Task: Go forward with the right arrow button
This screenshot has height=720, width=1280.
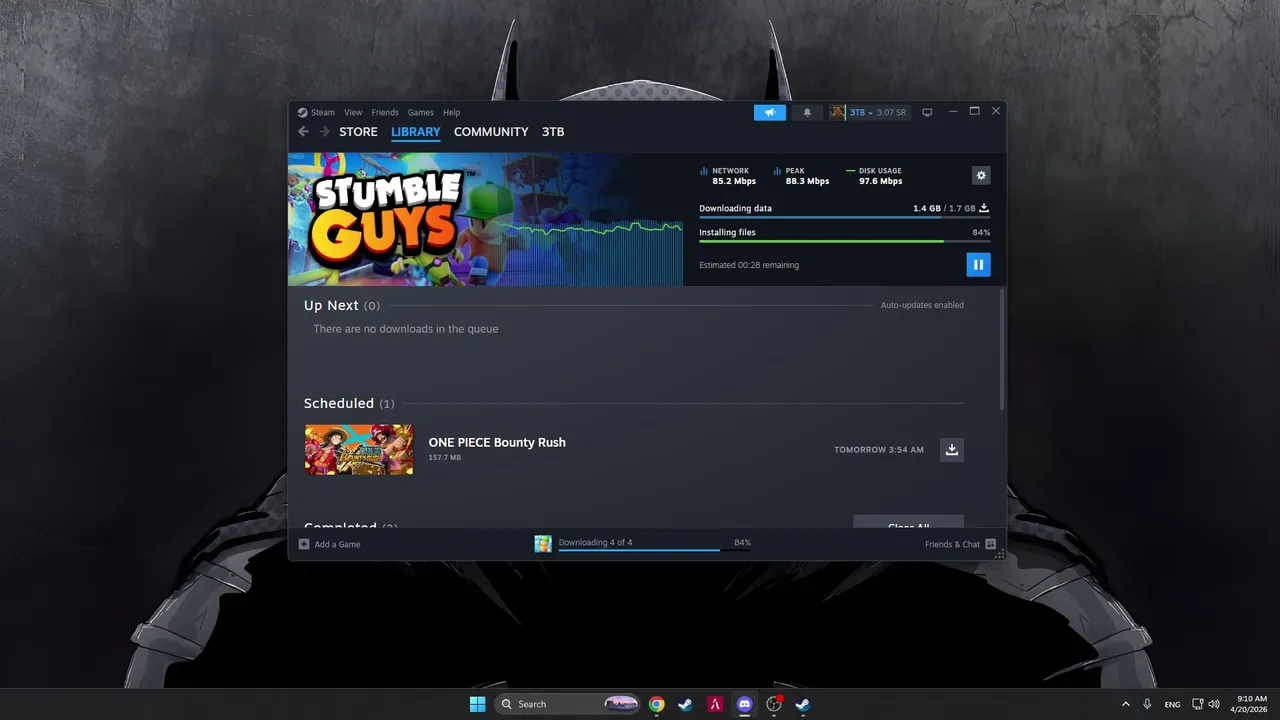Action: pos(324,132)
